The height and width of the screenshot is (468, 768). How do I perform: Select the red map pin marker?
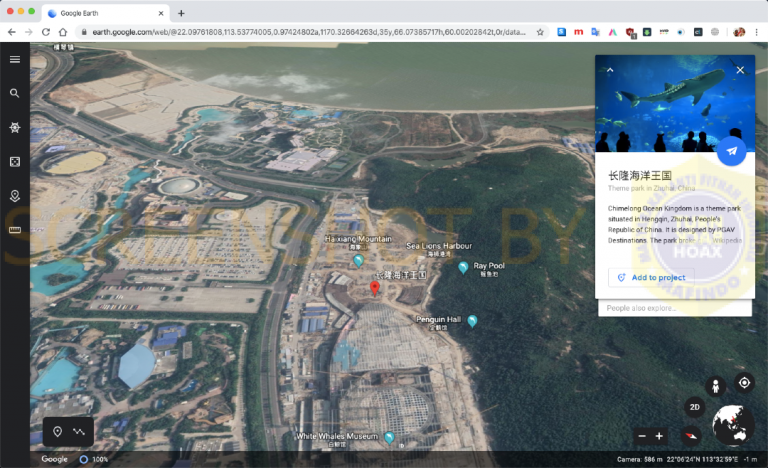[375, 289]
